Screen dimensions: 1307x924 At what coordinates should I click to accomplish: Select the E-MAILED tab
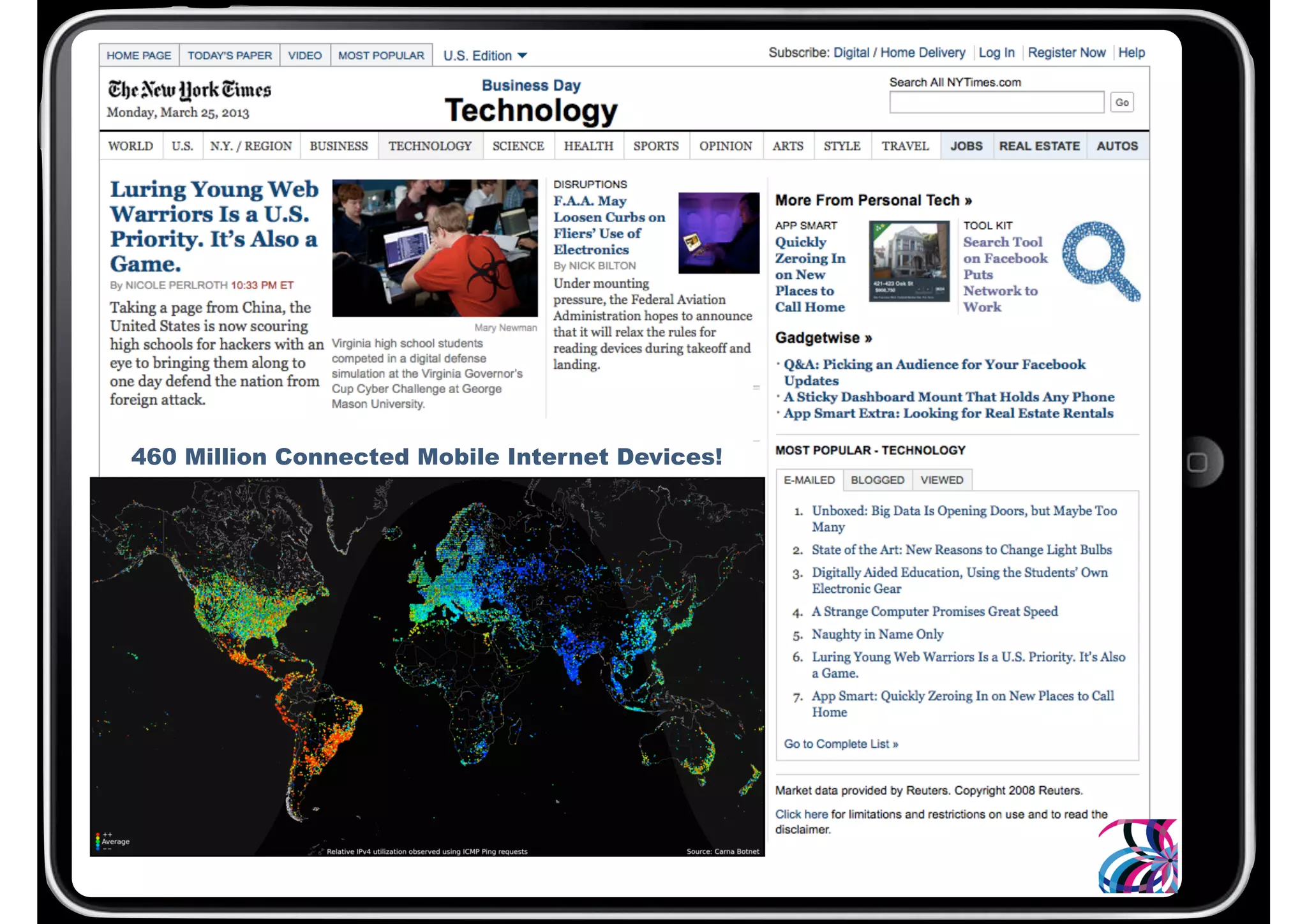809,480
